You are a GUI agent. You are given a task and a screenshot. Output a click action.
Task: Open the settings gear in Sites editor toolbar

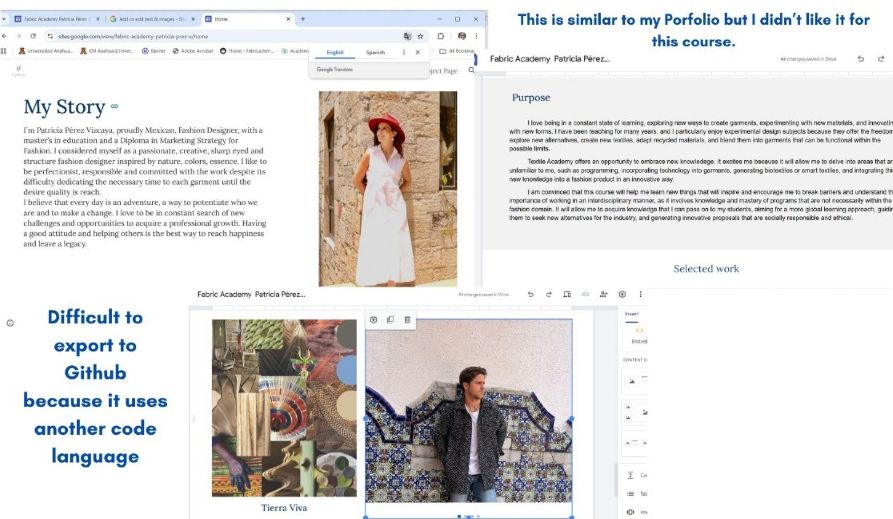(x=622, y=294)
